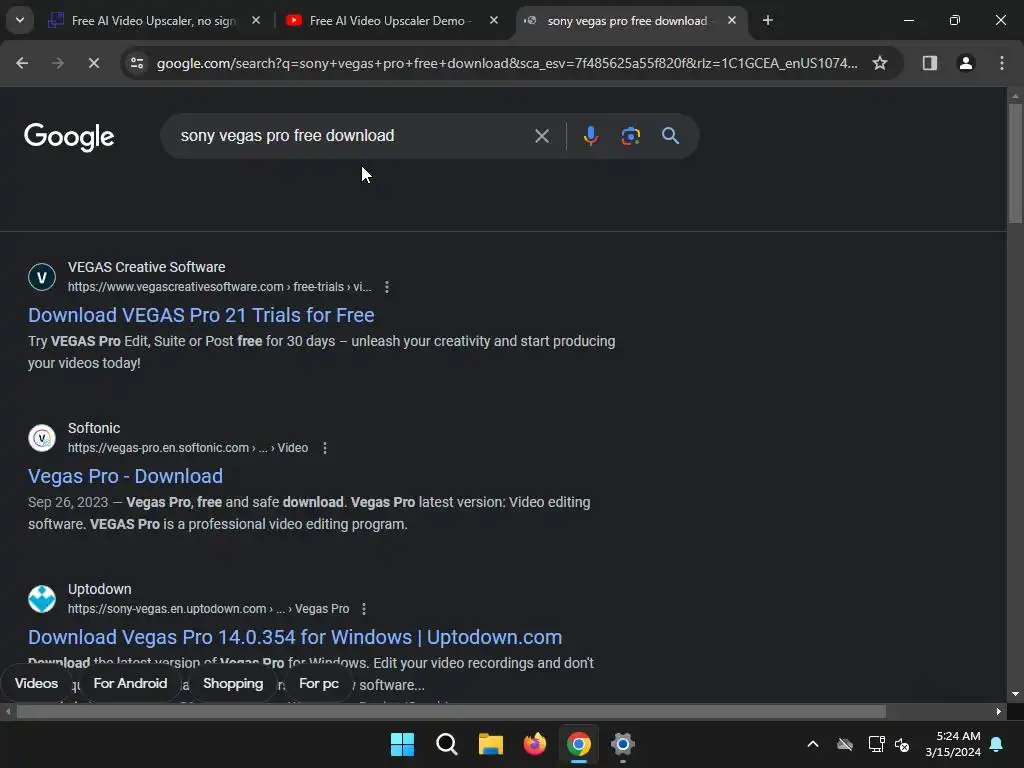Click the display/network tray icon
The height and width of the screenshot is (768, 1024).
click(x=876, y=744)
